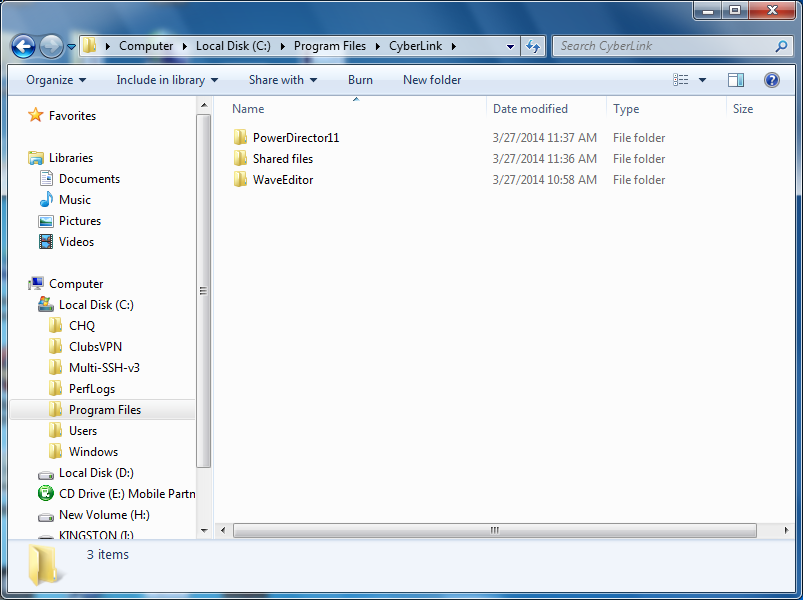
Task: Click the Pictures library icon
Action: pos(46,221)
